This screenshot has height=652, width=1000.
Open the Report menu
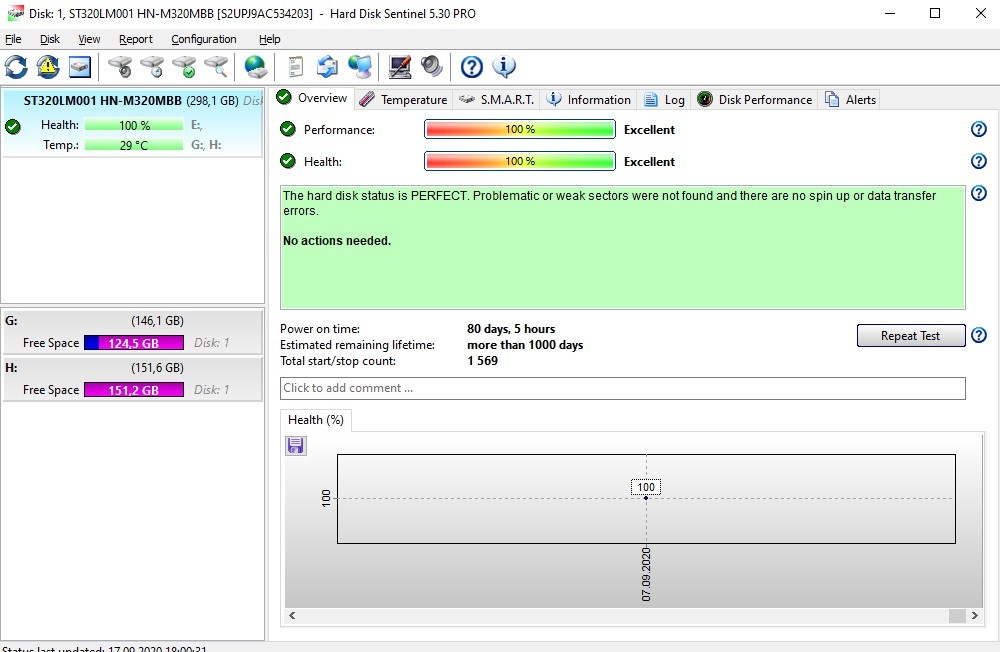click(136, 39)
